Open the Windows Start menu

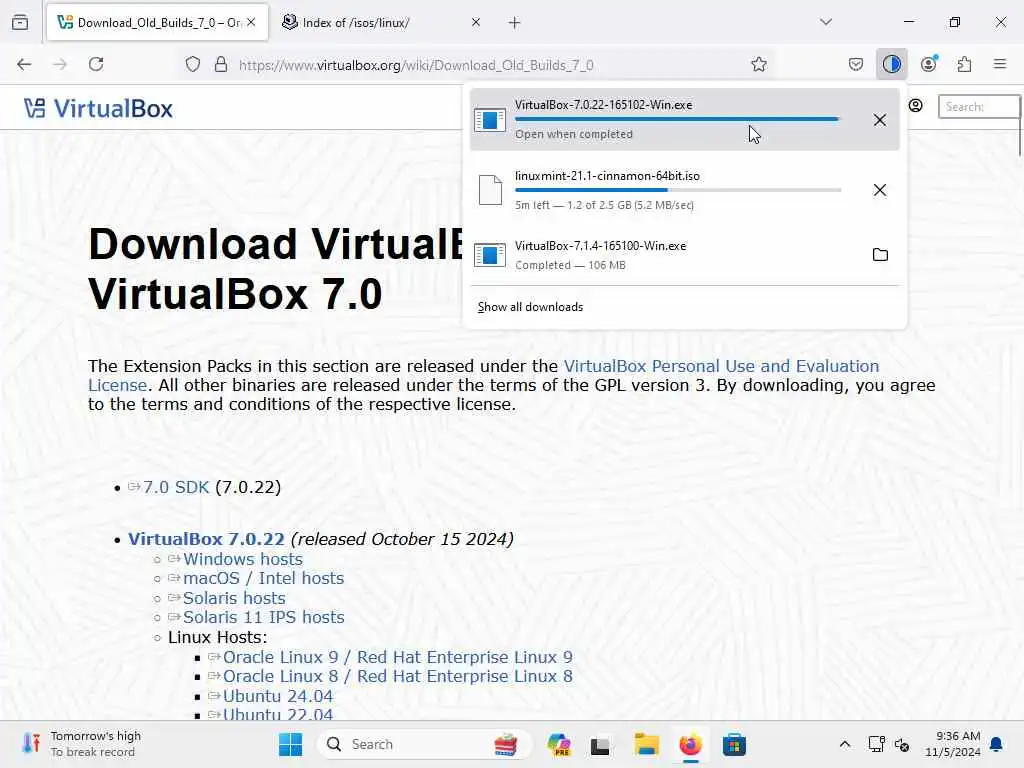point(291,744)
